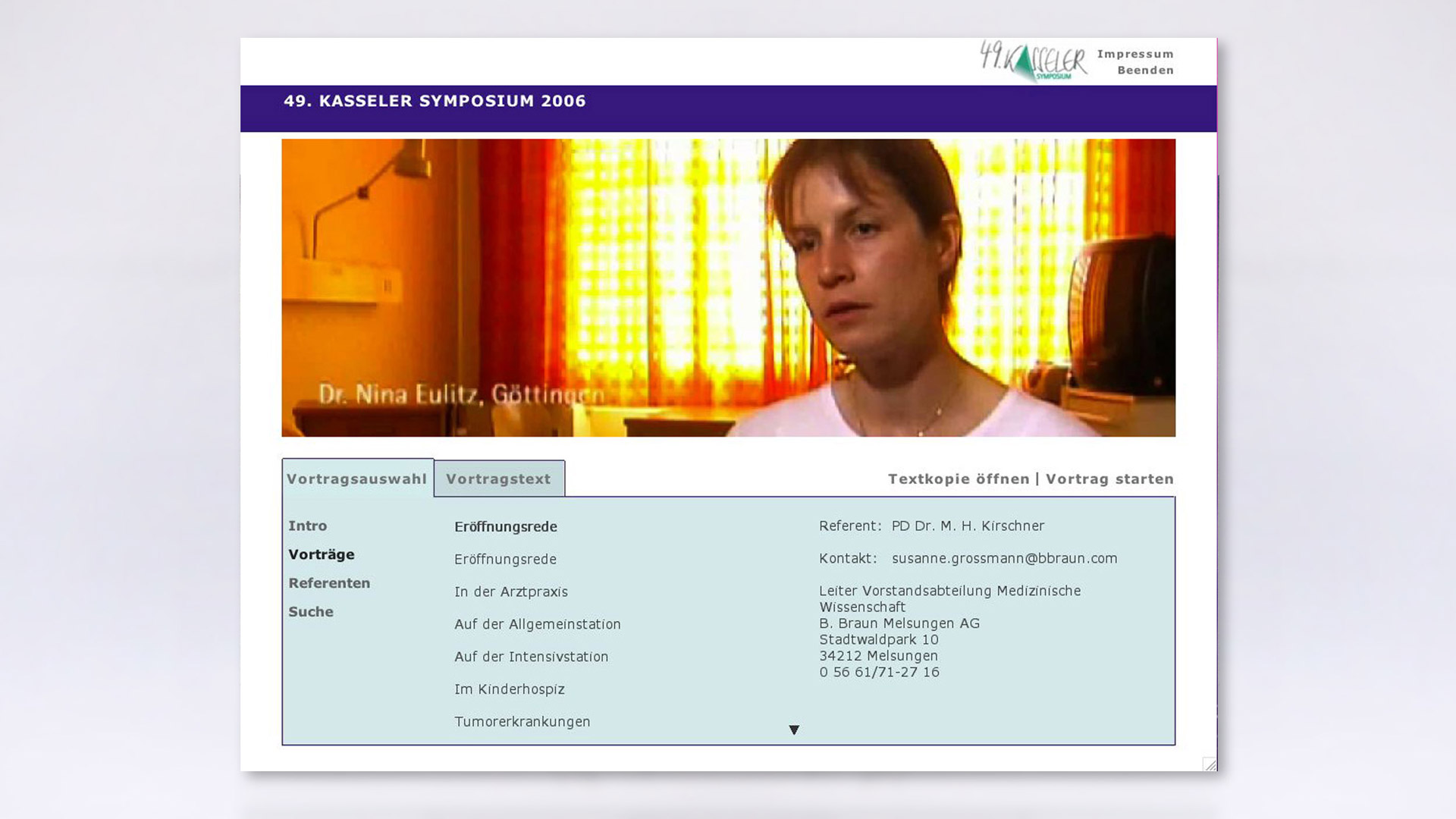Switch to the Vortragsauswahl tab

[357, 479]
